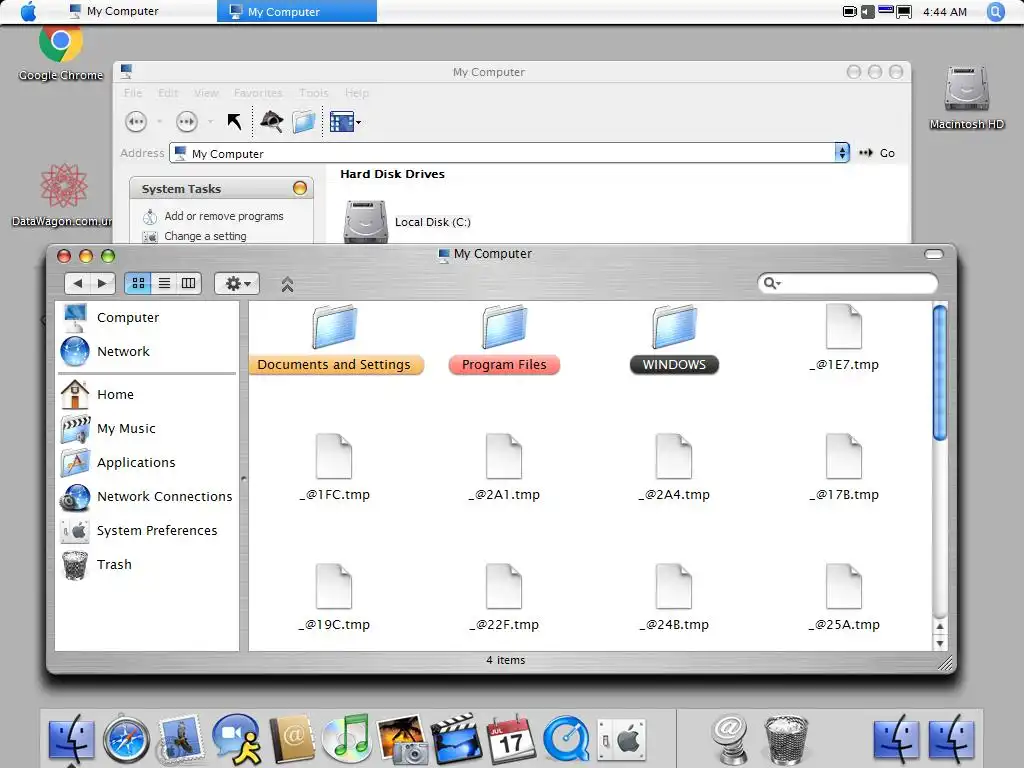Open Macintosh HD desktop drive

pos(967,97)
